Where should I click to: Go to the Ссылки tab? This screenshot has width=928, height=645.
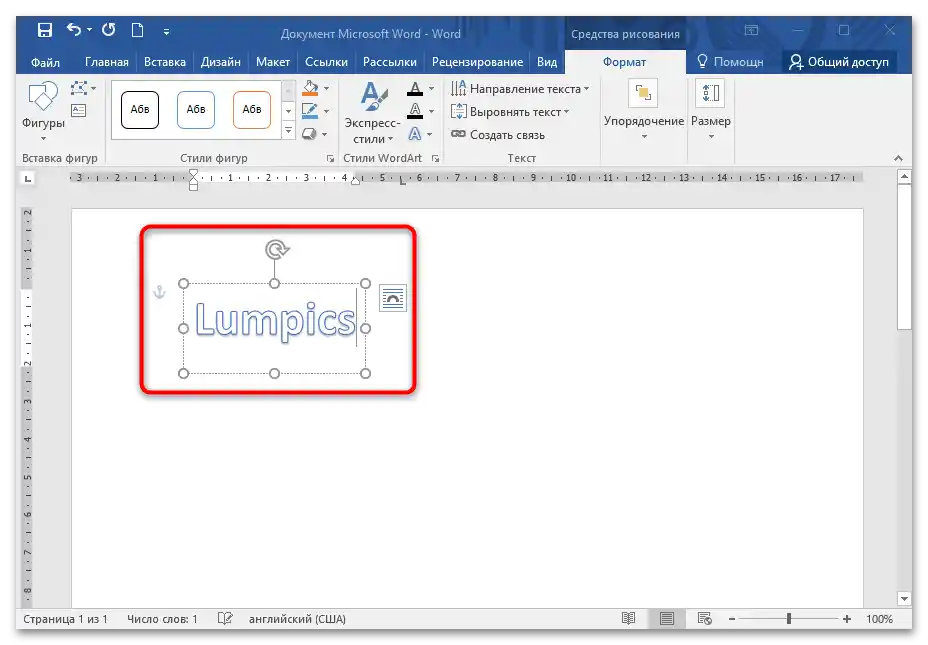coord(326,62)
